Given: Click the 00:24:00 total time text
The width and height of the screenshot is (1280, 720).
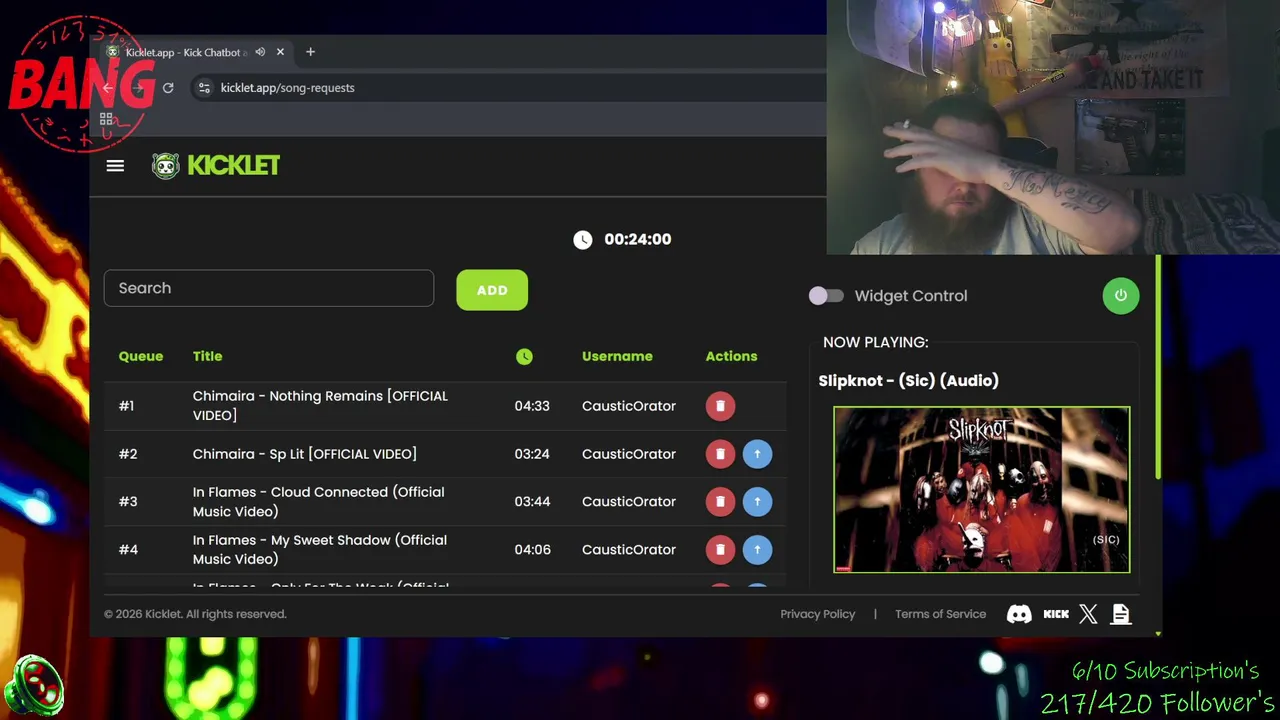Looking at the screenshot, I should 637,239.
